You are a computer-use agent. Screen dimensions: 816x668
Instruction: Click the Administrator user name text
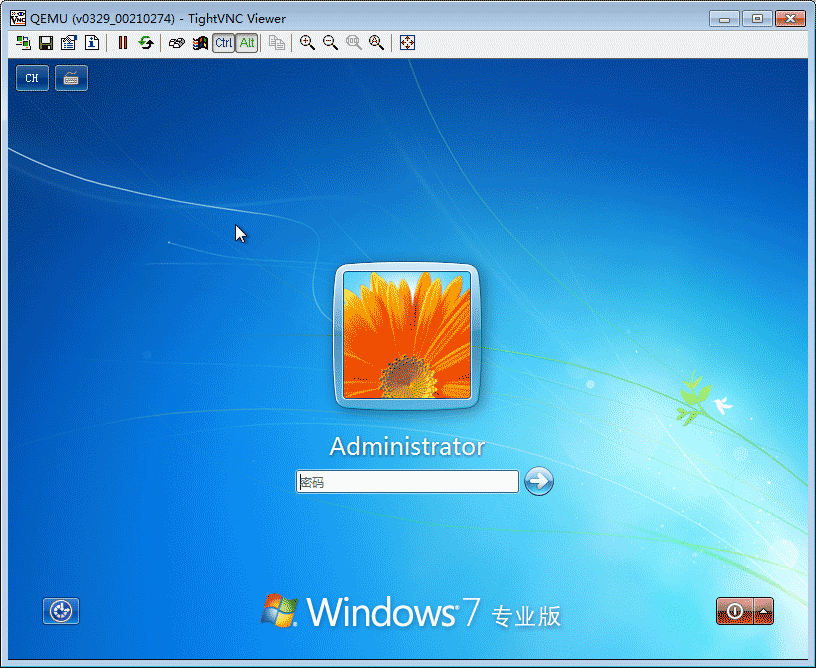pos(407,446)
